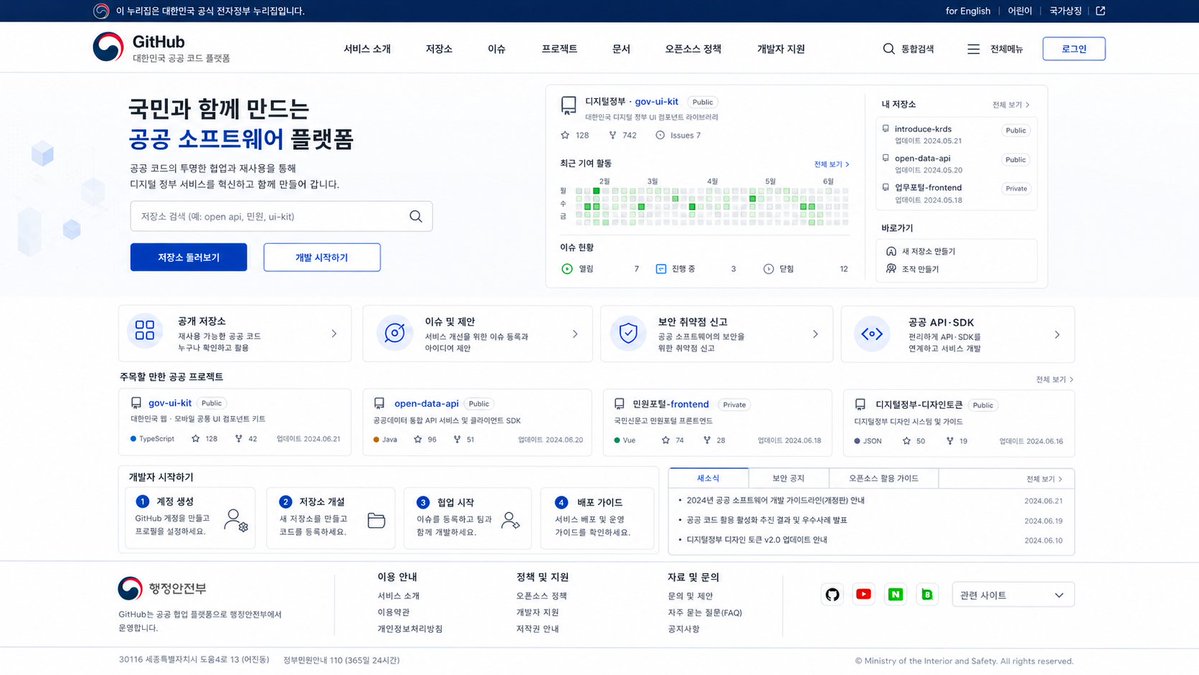Open 전체 보기 in the news tab panel

[x=1044, y=479]
